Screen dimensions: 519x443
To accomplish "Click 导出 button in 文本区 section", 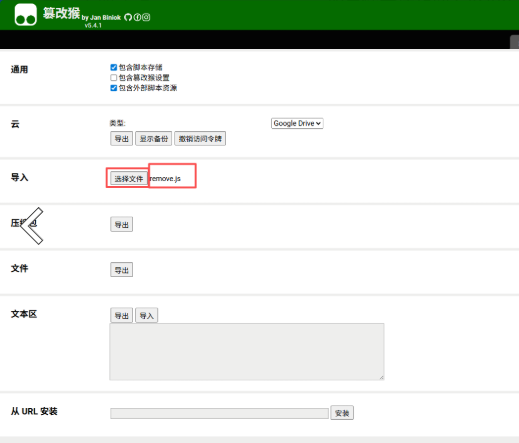I will (x=121, y=315).
